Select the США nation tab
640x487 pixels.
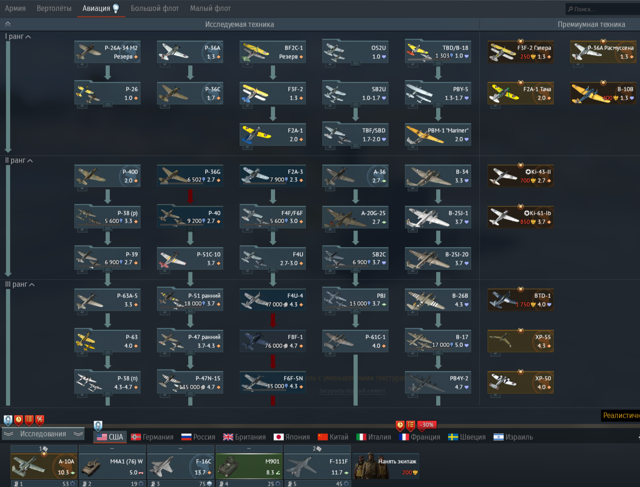click(x=110, y=437)
